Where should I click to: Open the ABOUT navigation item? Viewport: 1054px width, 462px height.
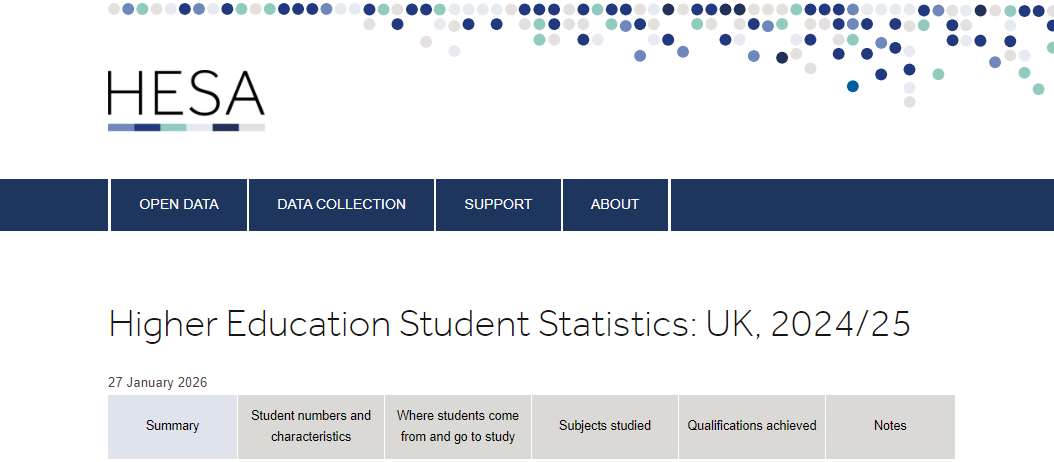(x=615, y=204)
